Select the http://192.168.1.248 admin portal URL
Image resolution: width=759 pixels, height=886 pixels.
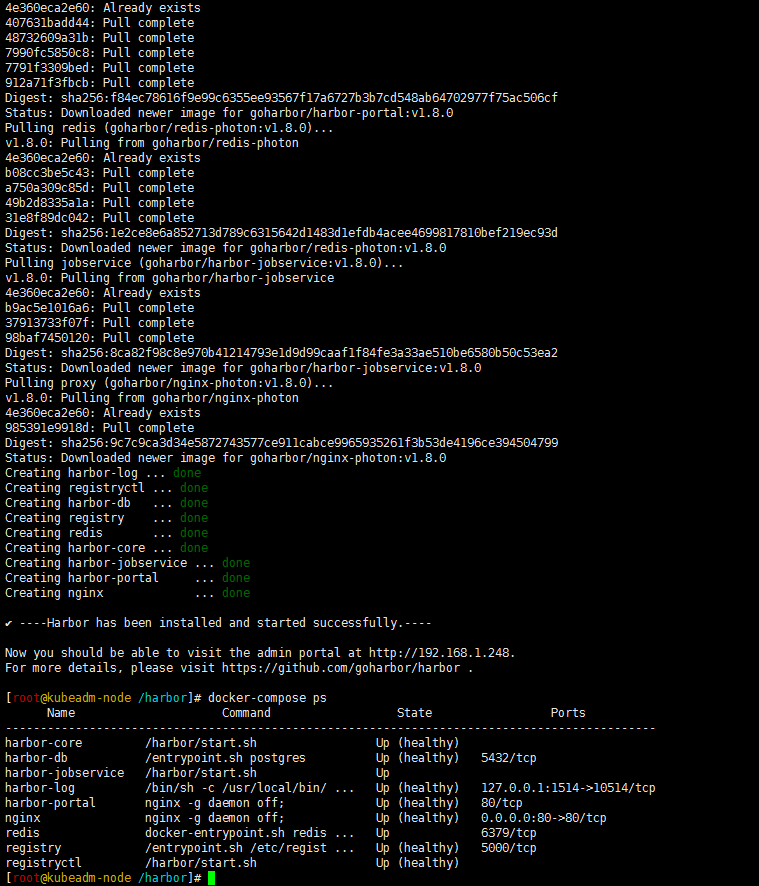(439, 653)
